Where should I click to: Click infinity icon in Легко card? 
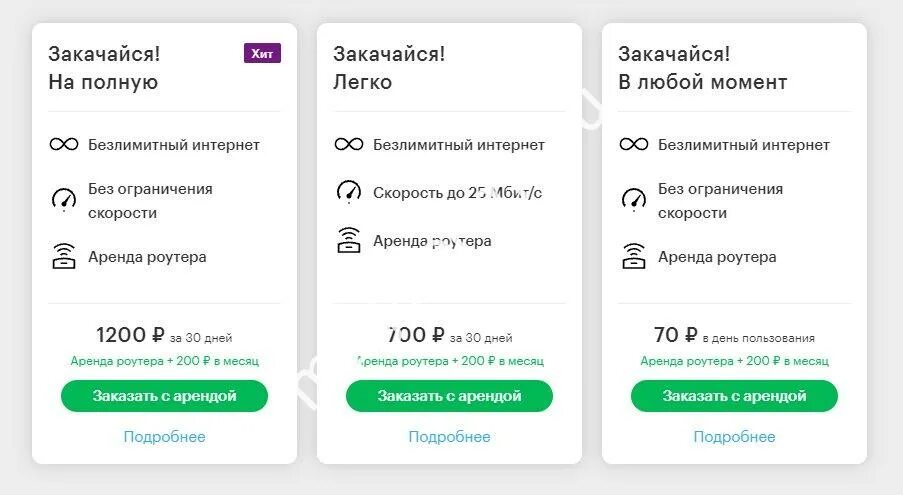[349, 145]
